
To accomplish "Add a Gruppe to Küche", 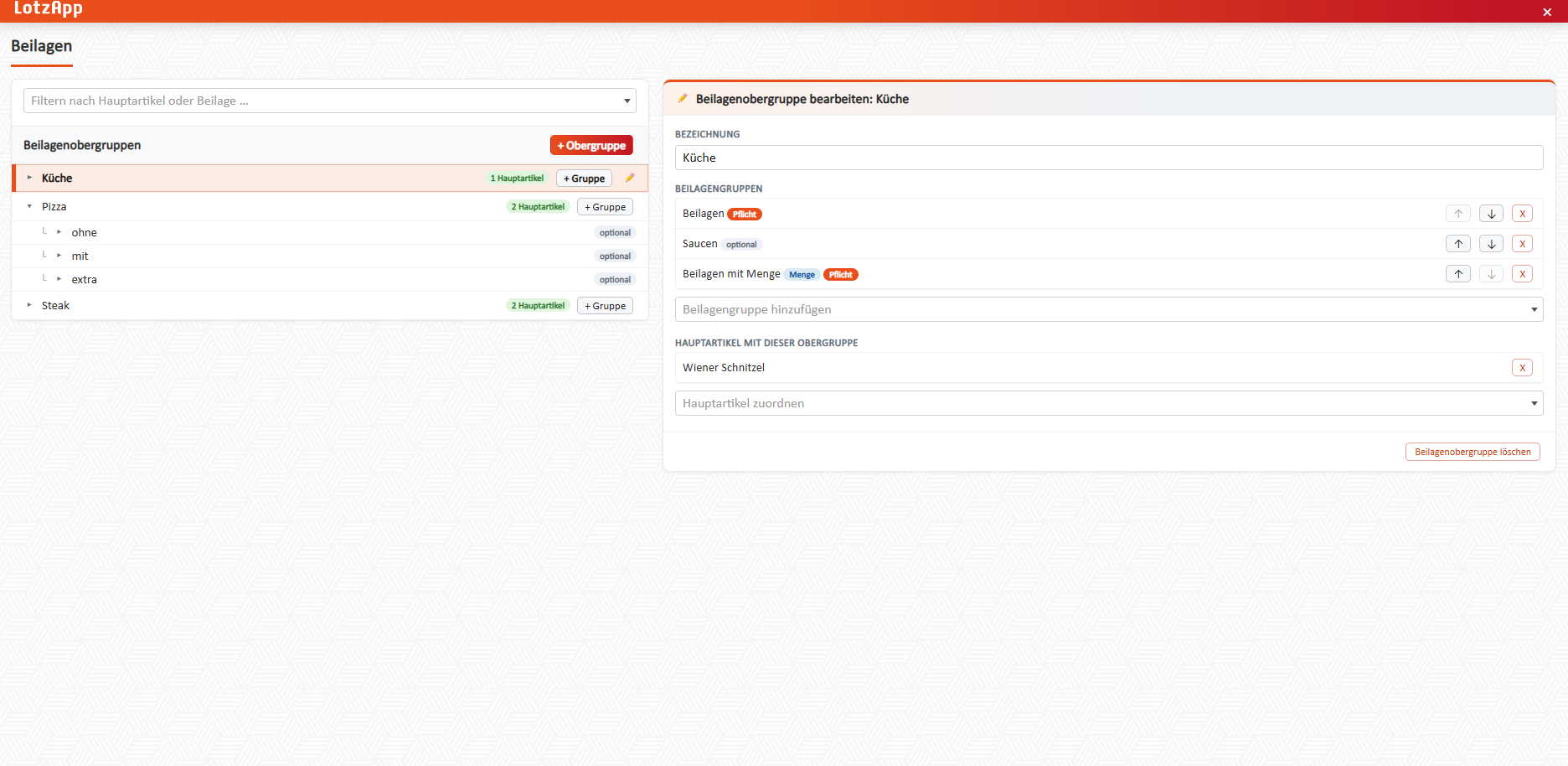I will click(584, 179).
